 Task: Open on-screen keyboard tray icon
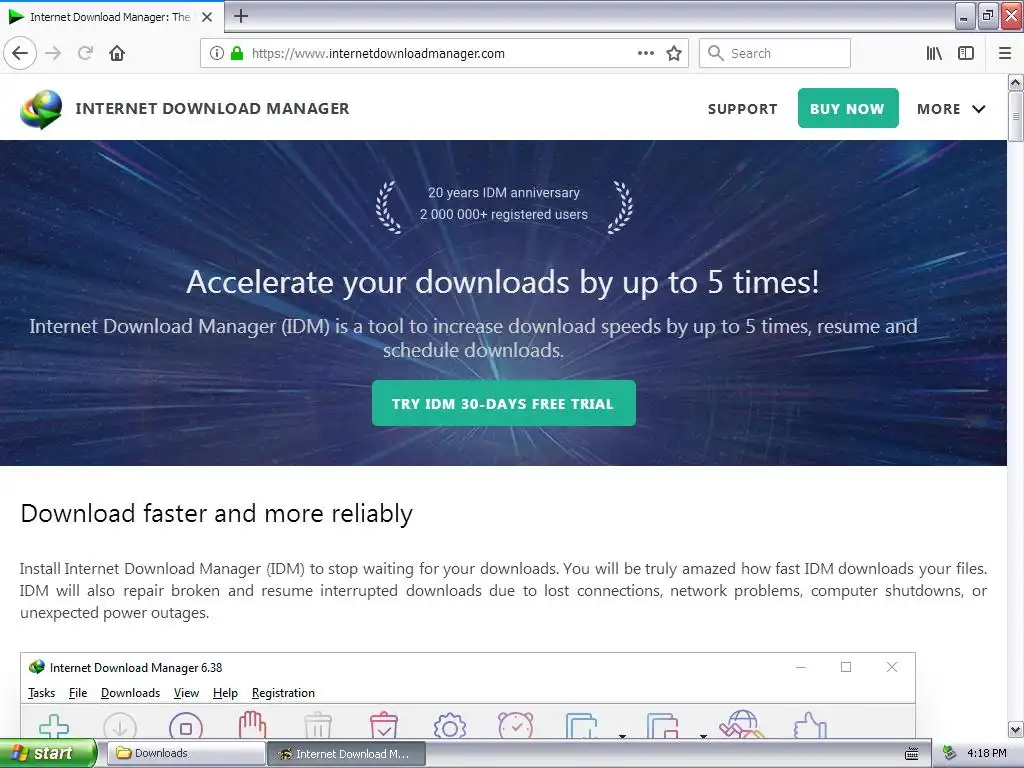pyautogui.click(x=912, y=754)
